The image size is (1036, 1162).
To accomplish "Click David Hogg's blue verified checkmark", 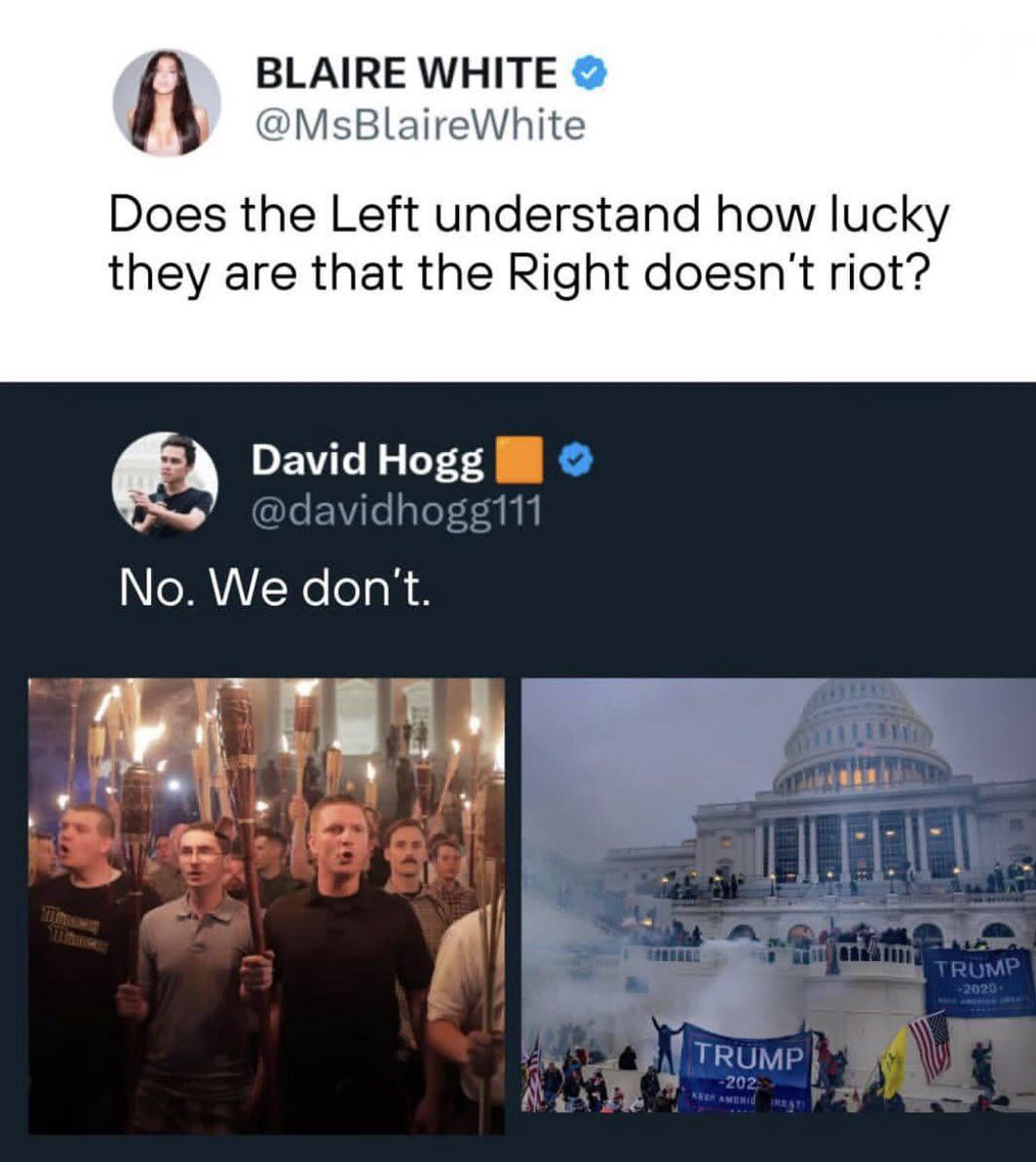I will coord(575,460).
